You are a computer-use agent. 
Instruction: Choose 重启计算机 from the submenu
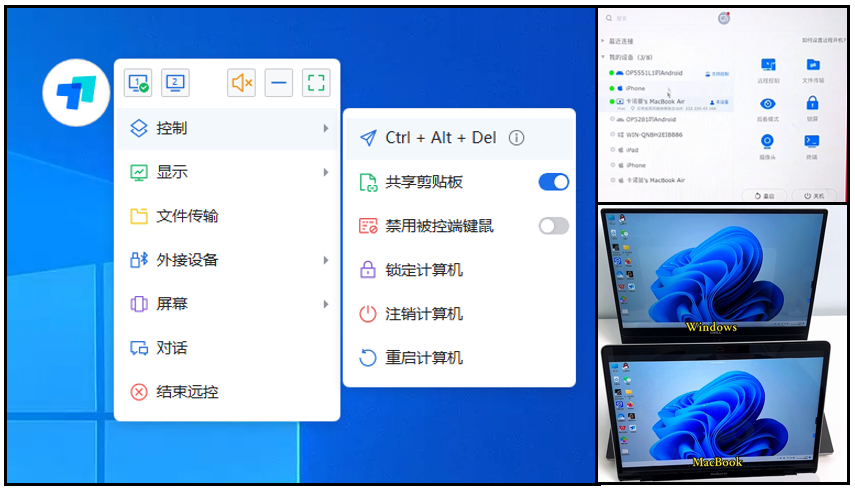click(424, 358)
